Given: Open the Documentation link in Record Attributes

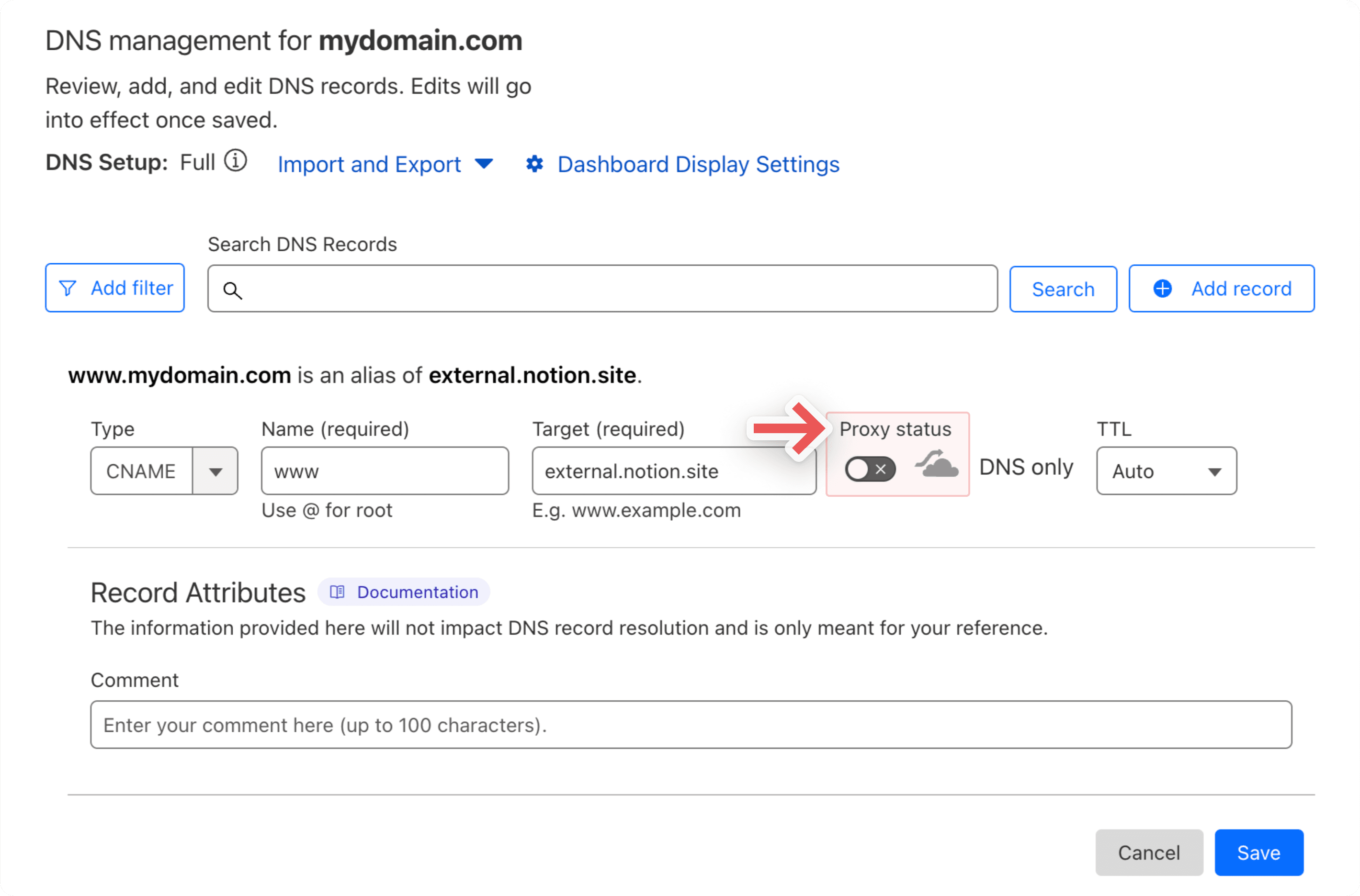Looking at the screenshot, I should [x=417, y=592].
